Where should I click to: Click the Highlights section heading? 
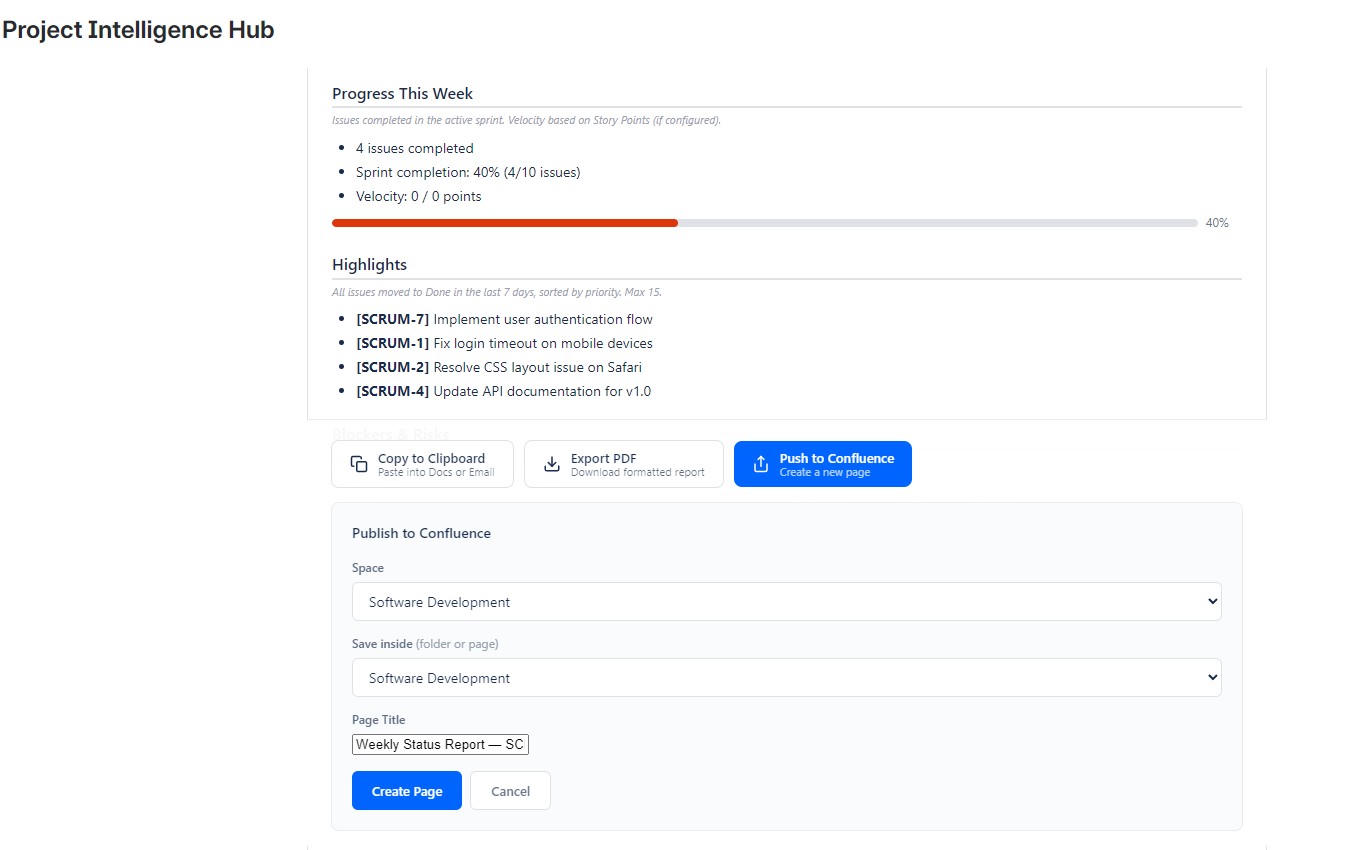click(369, 264)
